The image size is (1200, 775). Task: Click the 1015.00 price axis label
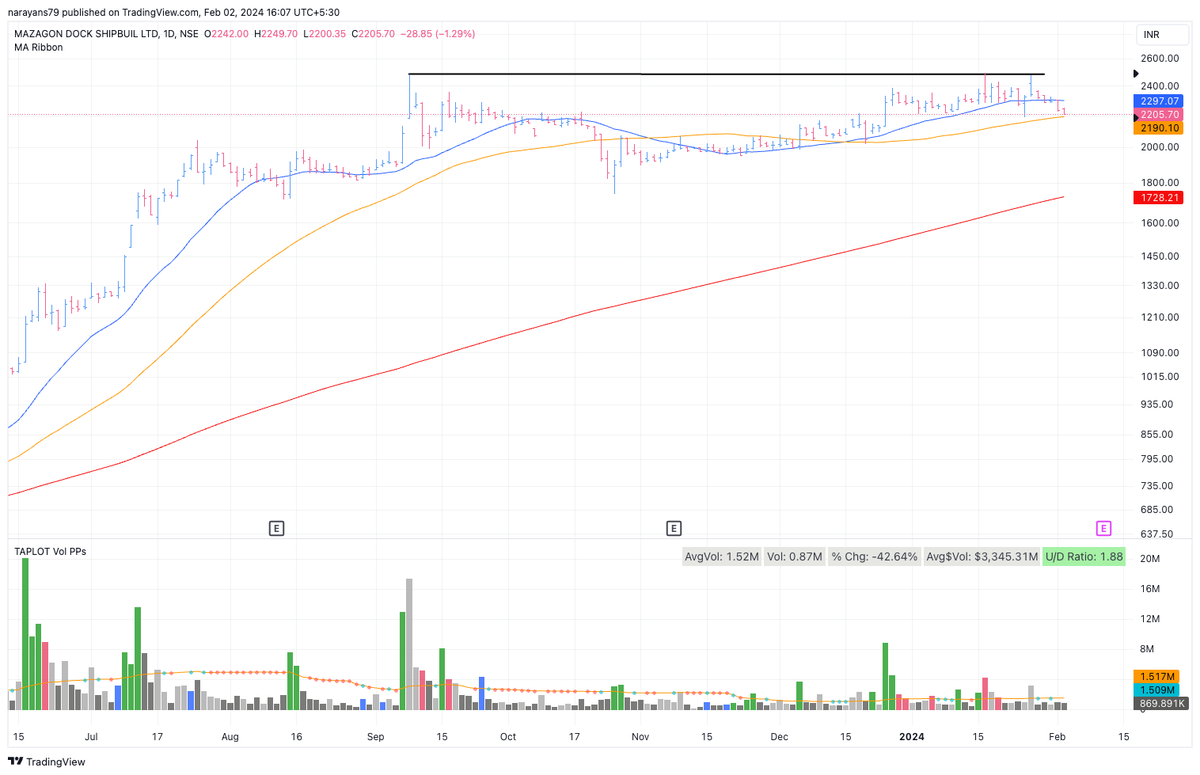[x=1159, y=376]
